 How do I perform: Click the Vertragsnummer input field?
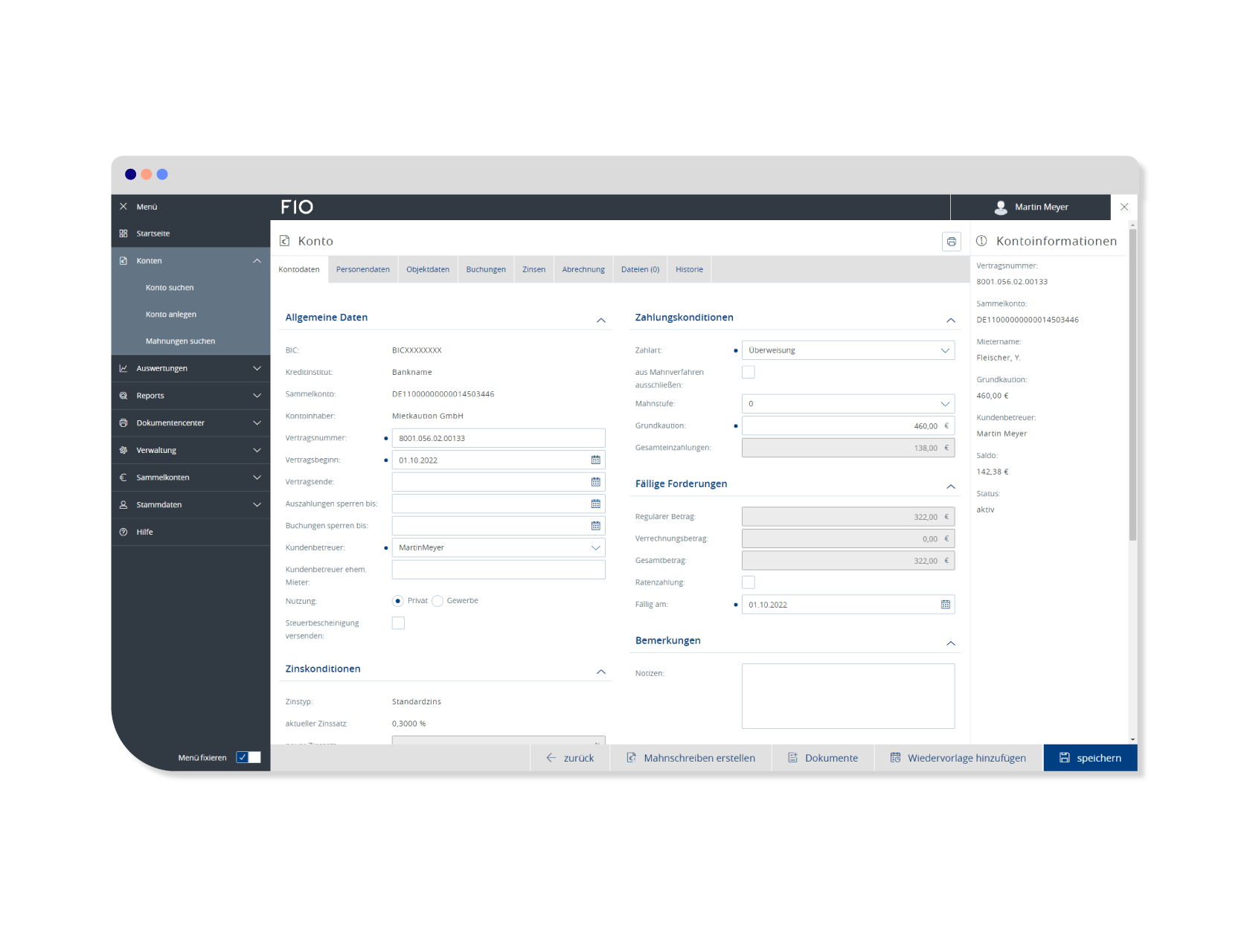499,438
